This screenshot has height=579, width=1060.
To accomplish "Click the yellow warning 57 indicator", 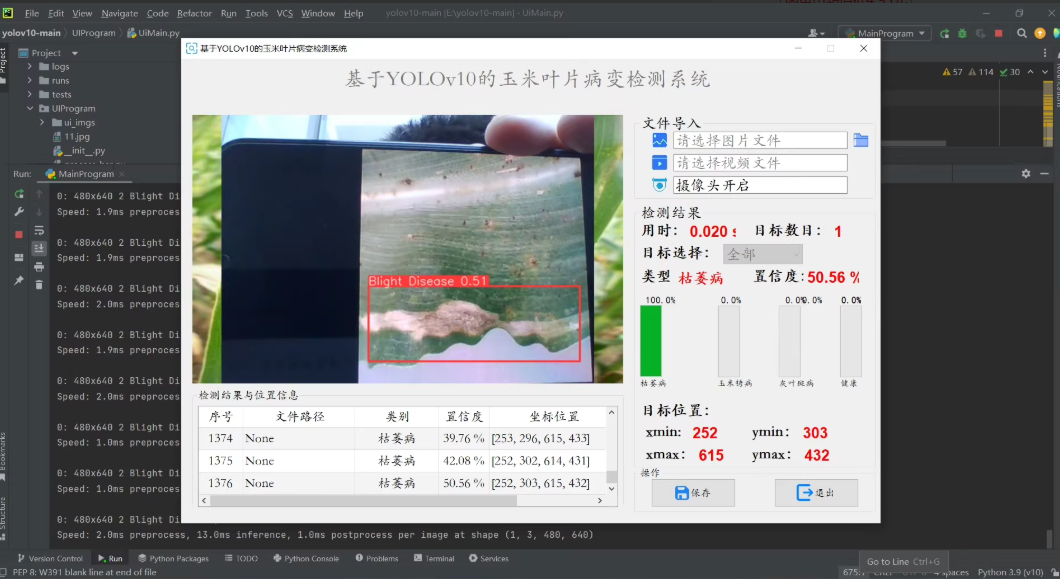I will pos(953,72).
